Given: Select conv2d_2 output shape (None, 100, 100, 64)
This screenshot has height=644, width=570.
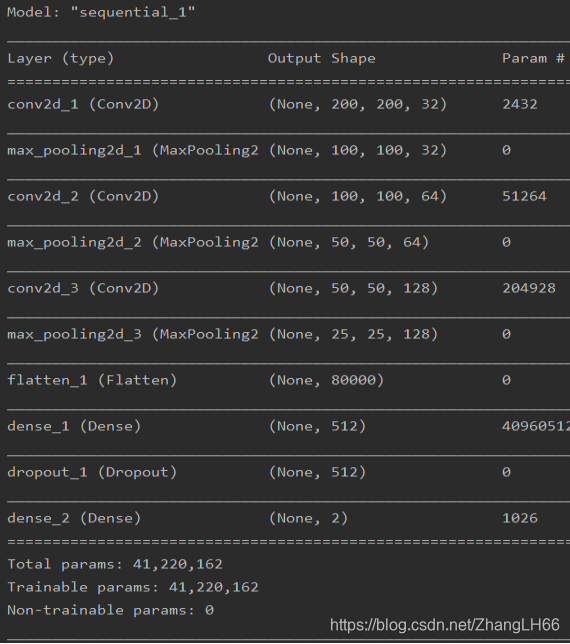Looking at the screenshot, I should [x=358, y=196].
